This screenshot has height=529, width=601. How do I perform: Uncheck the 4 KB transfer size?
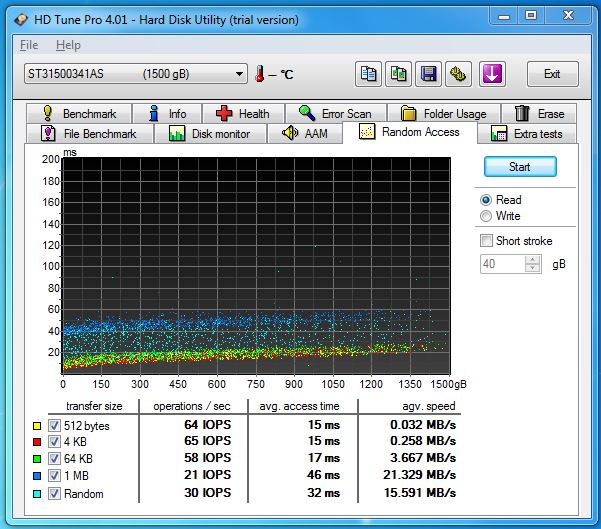[x=54, y=442]
